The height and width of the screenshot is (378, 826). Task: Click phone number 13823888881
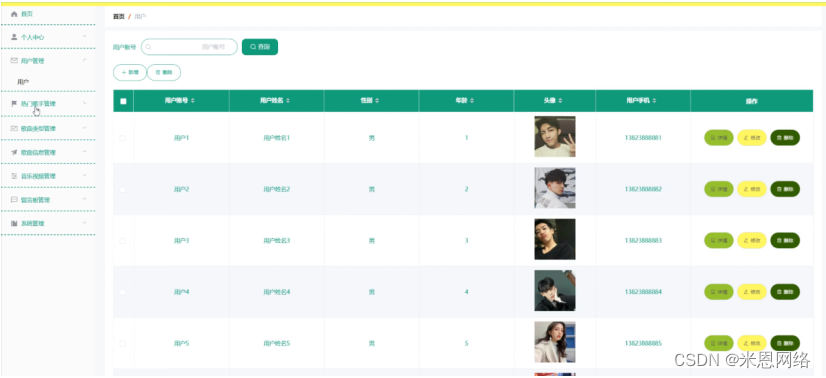click(x=643, y=138)
